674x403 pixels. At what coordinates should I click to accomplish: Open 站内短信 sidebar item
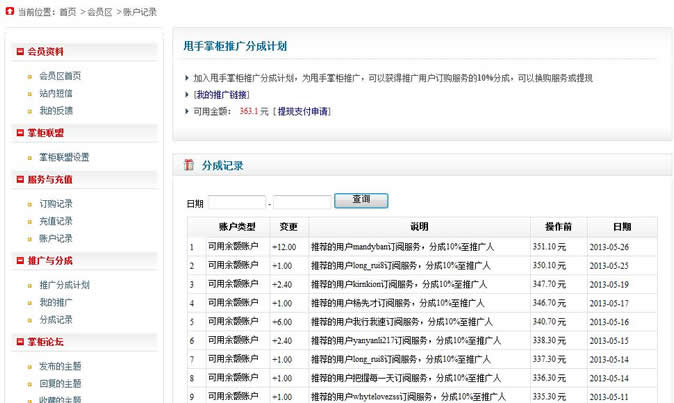[56, 93]
